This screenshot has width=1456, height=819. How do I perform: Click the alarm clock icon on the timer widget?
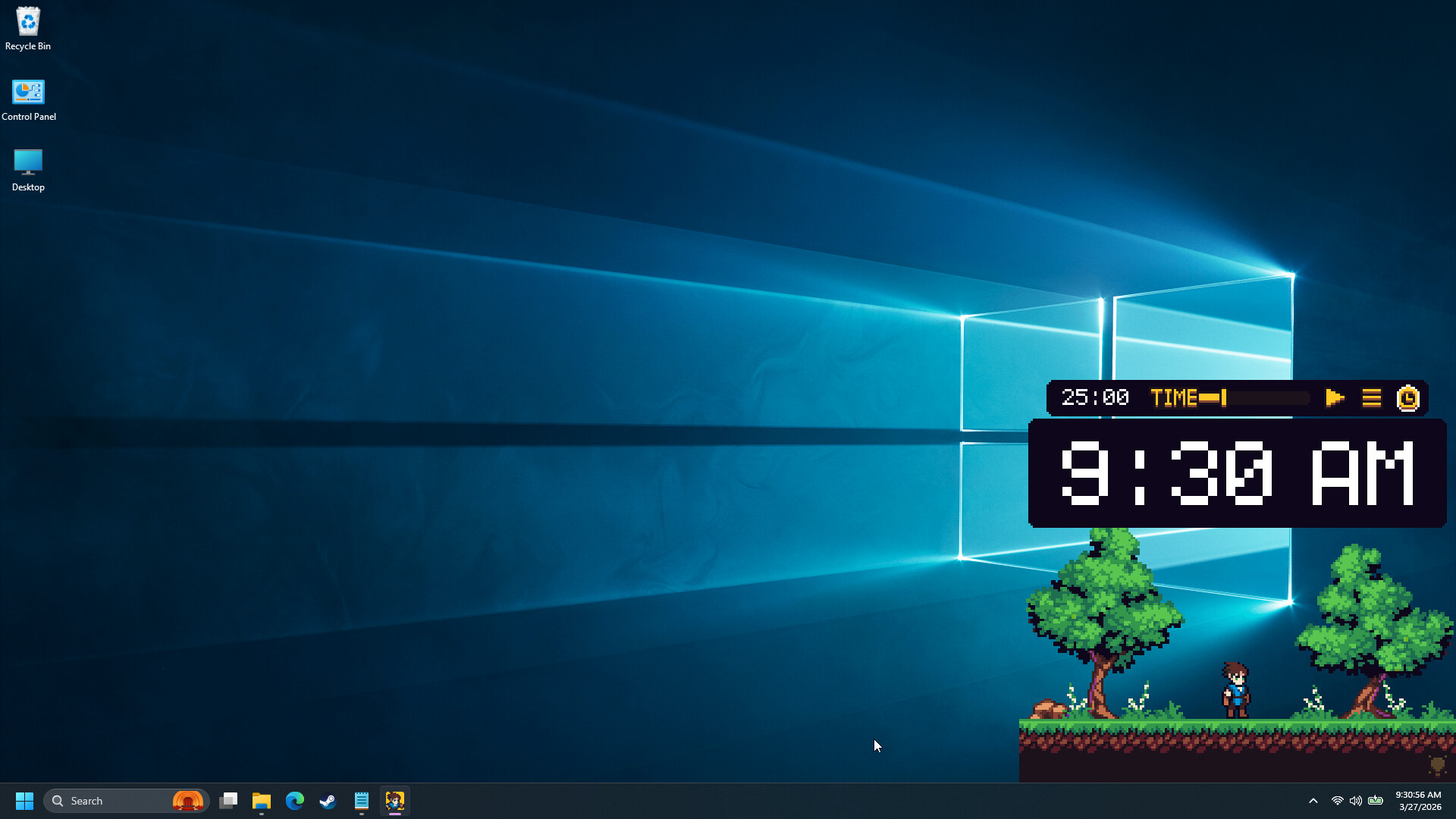click(x=1407, y=397)
